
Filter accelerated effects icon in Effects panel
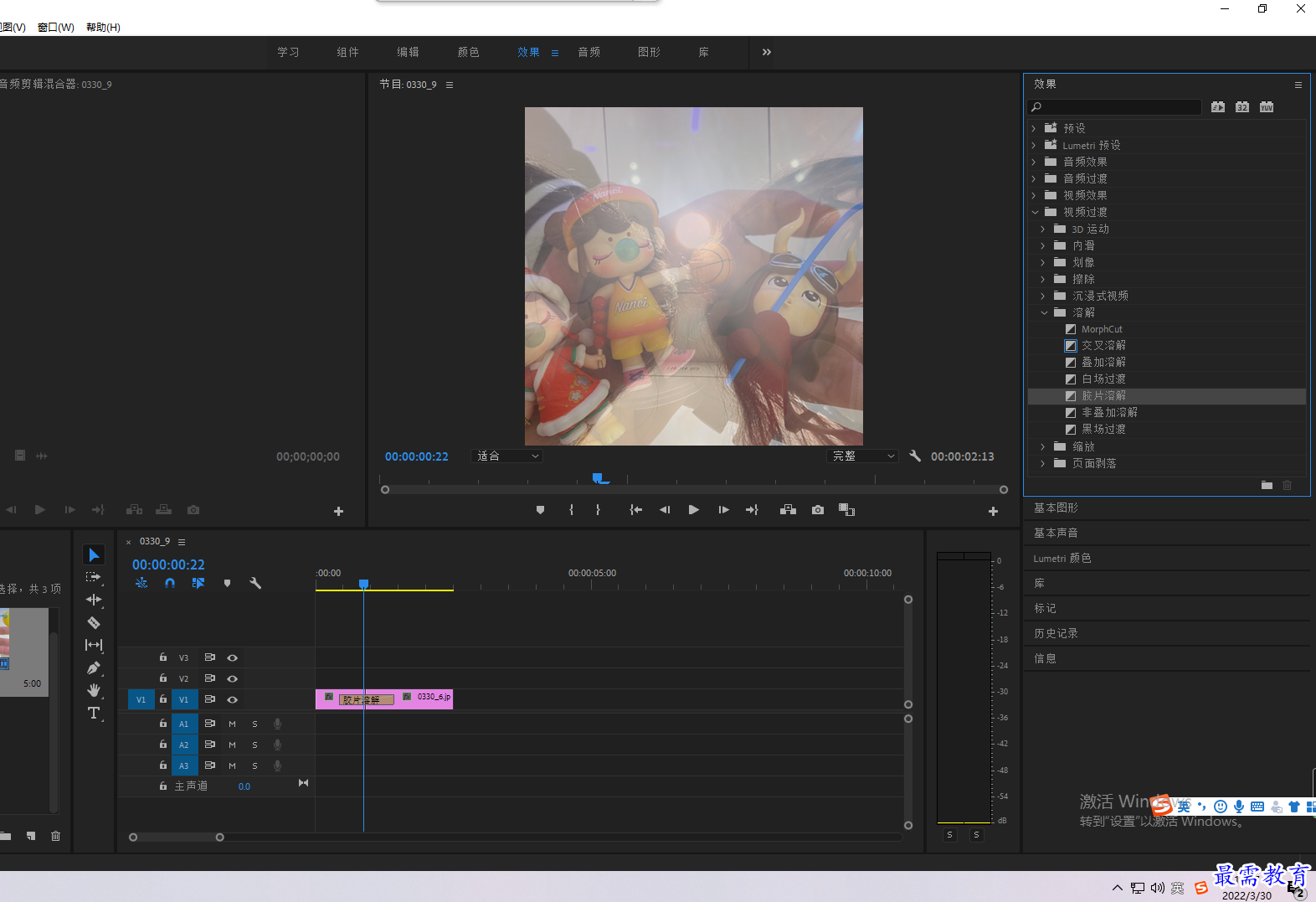click(1218, 107)
